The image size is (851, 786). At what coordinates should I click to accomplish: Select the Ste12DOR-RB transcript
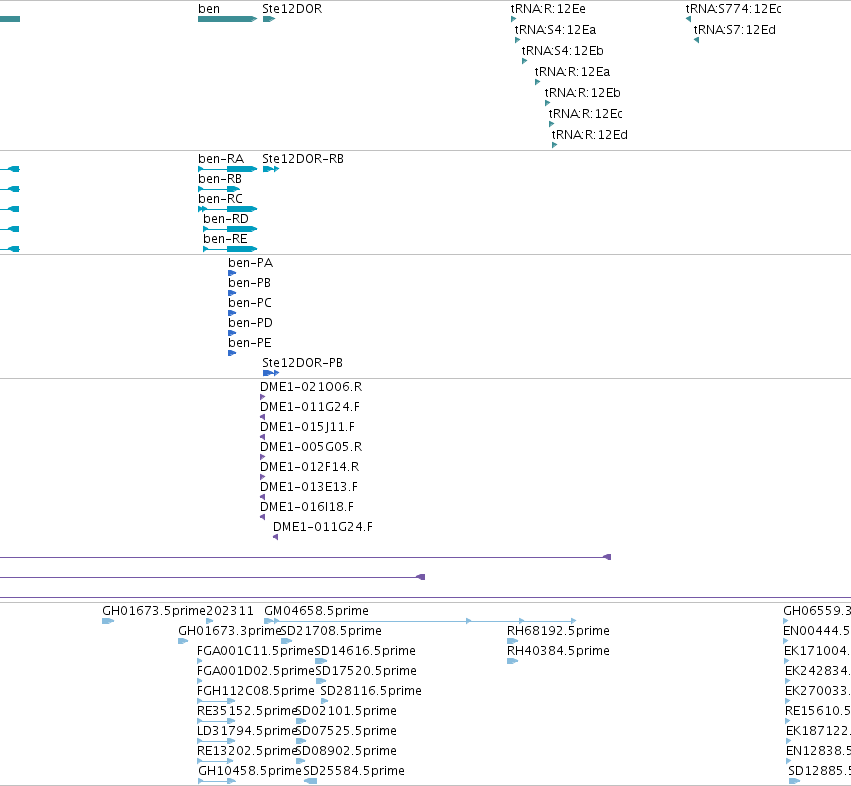click(x=271, y=169)
